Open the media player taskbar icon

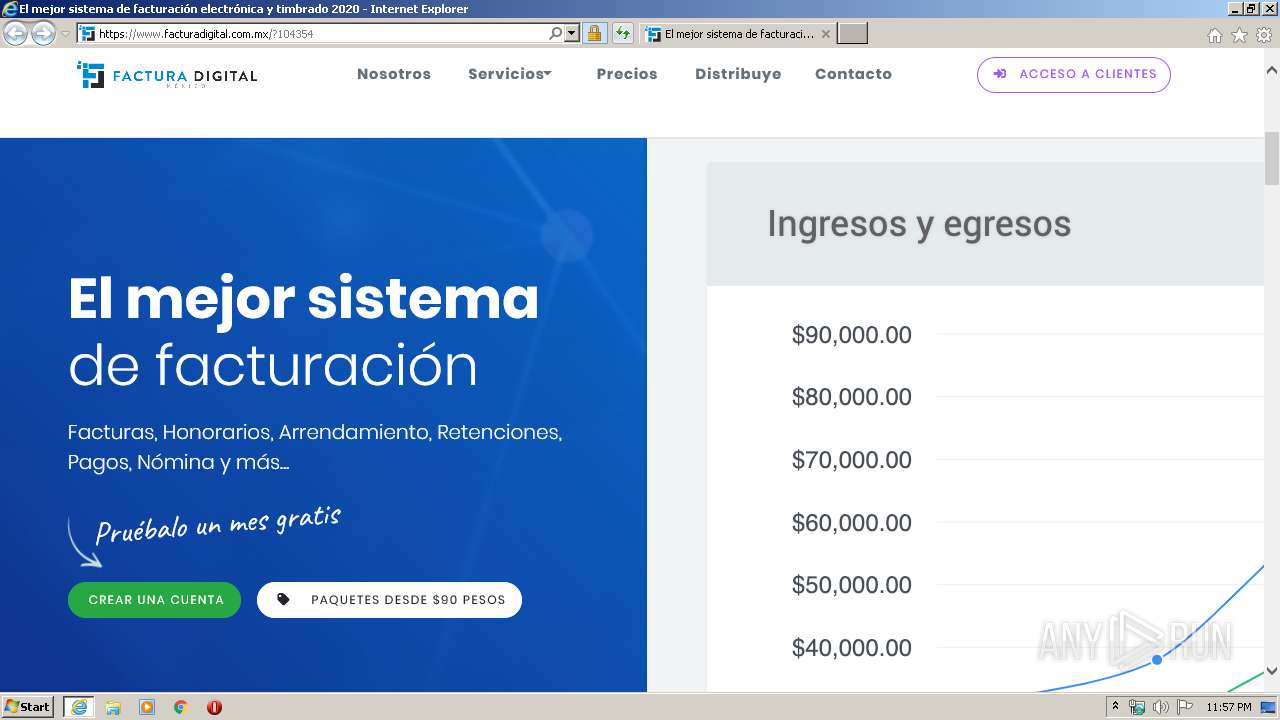147,707
